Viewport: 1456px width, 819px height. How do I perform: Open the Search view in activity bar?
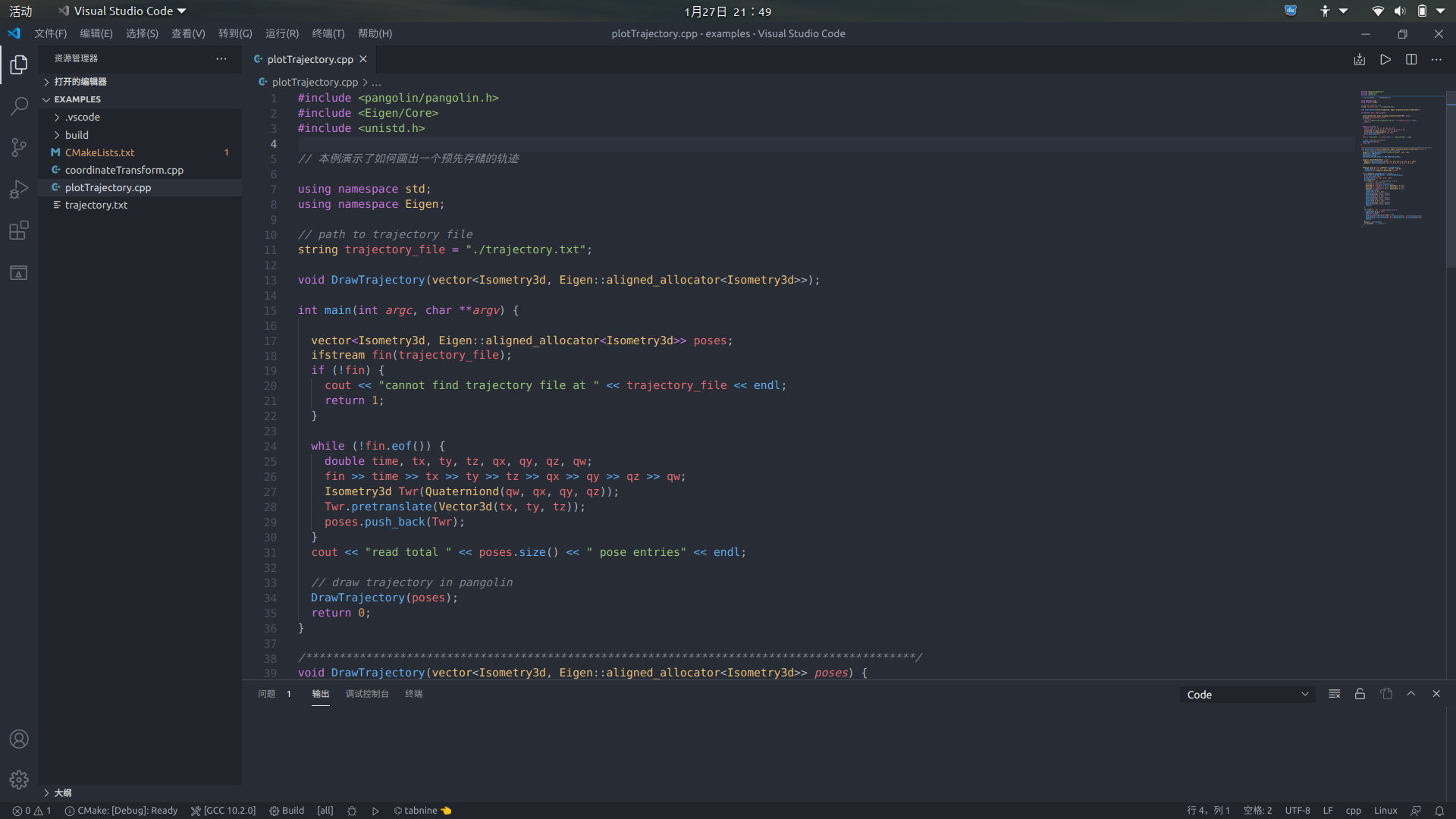click(19, 106)
